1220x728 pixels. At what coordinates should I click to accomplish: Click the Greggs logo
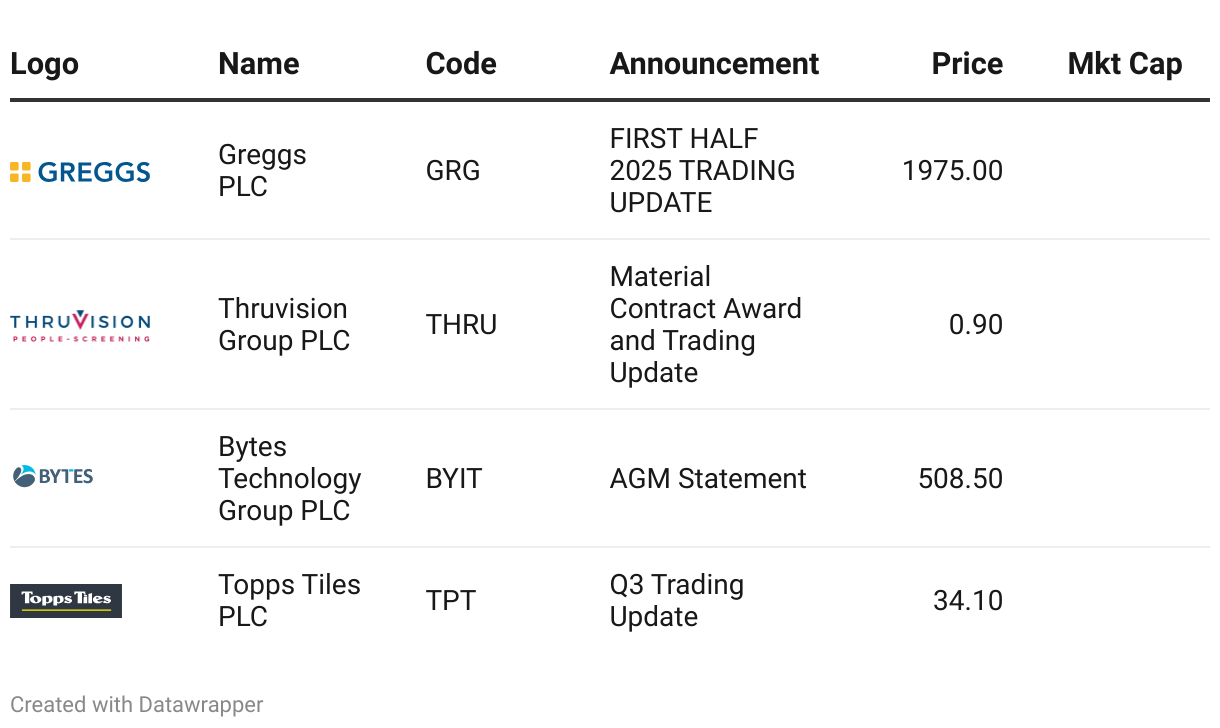tap(80, 172)
